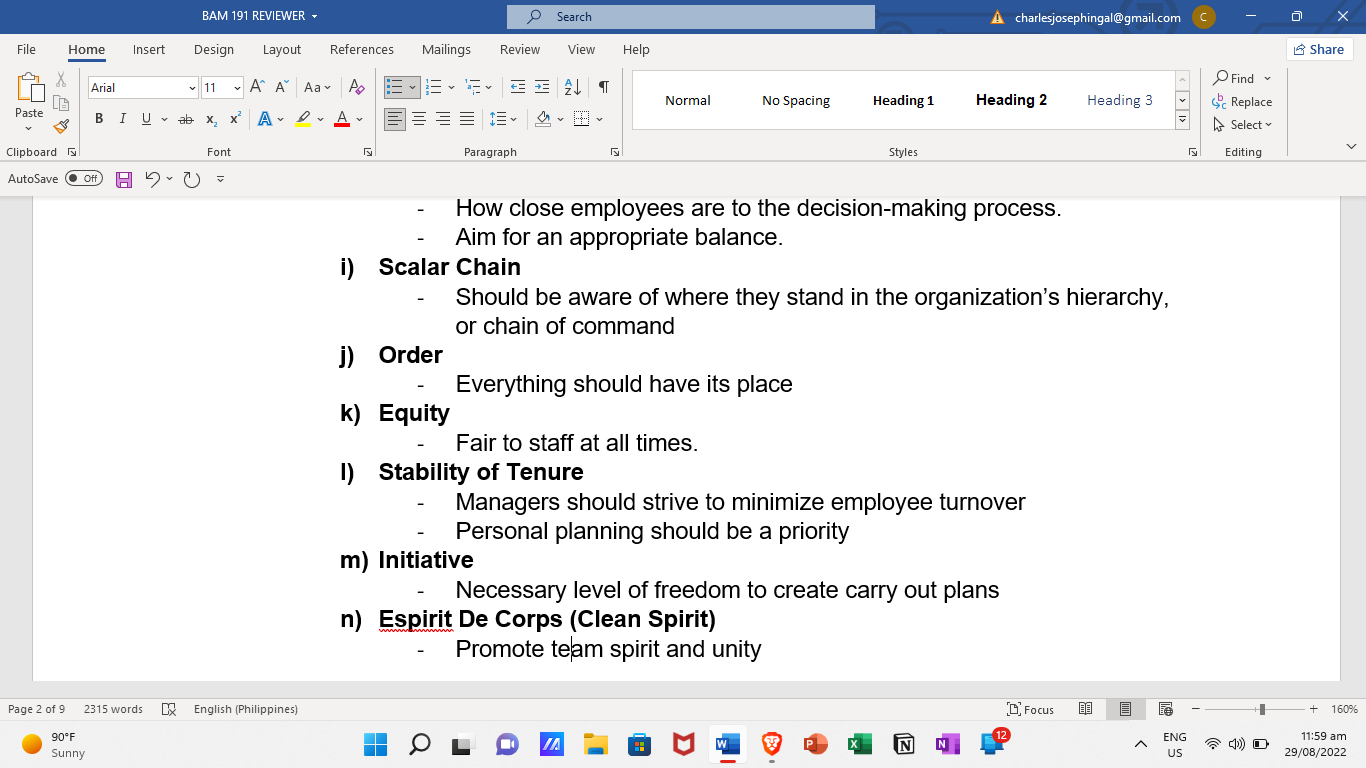Justify the paragraph text
The image size is (1366, 768).
pos(467,119)
